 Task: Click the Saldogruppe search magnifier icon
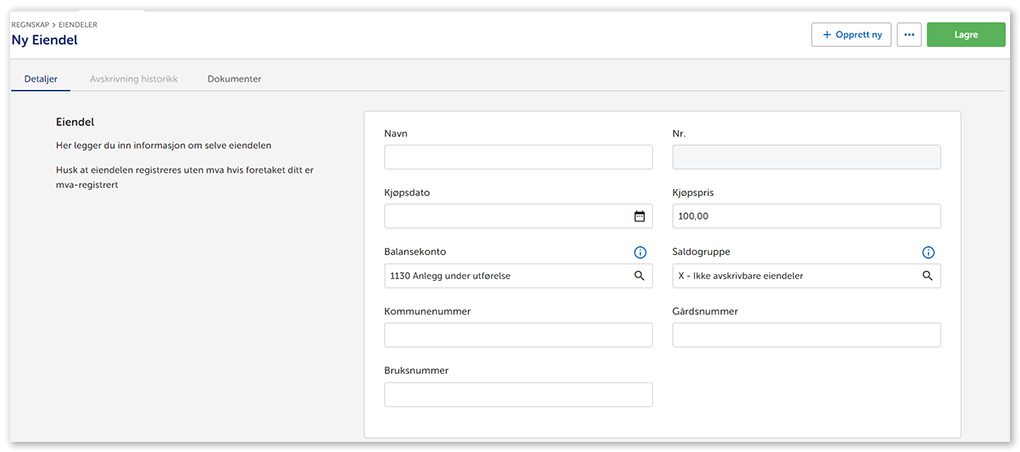927,276
